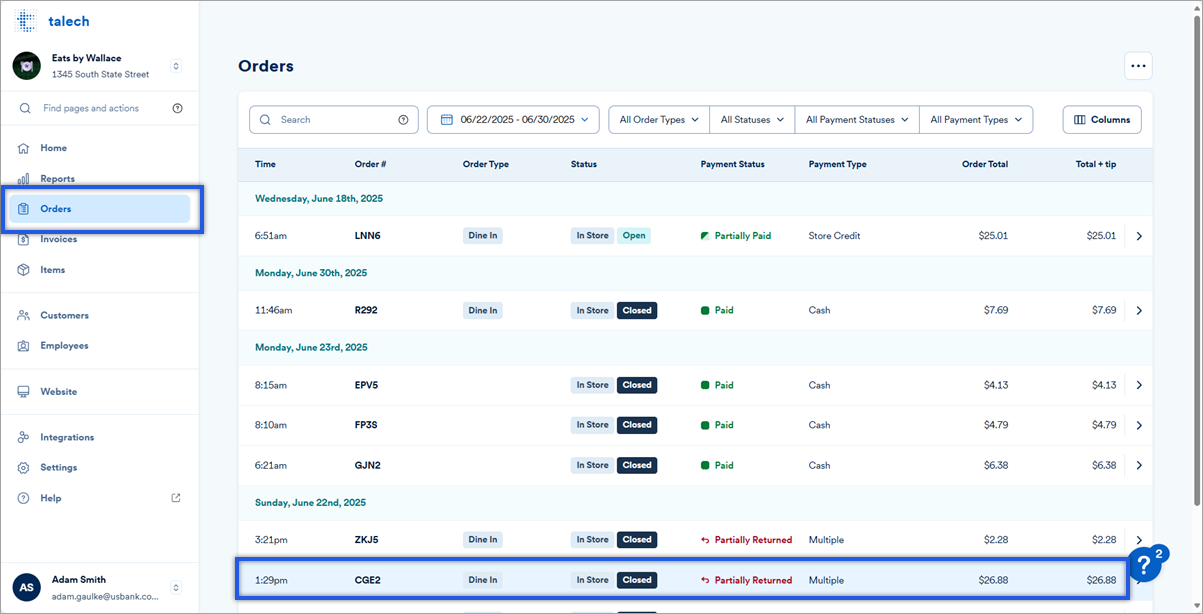
Task: Click the talech logo icon
Action: [26, 21]
